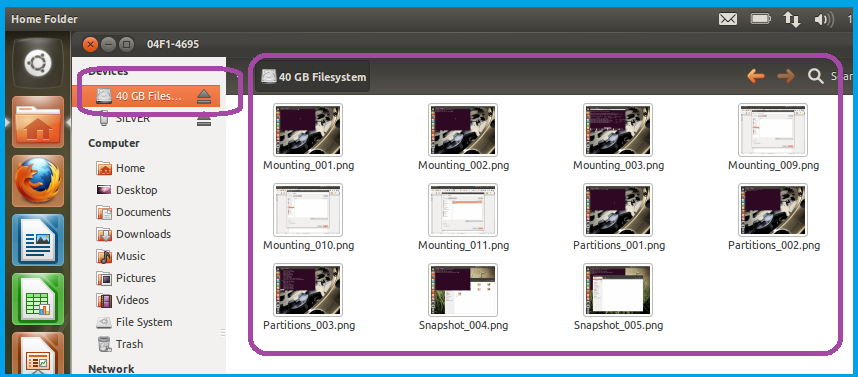The image size is (858, 377).
Task: Launch LibreOffice Impress from the launcher
Action: tap(38, 353)
